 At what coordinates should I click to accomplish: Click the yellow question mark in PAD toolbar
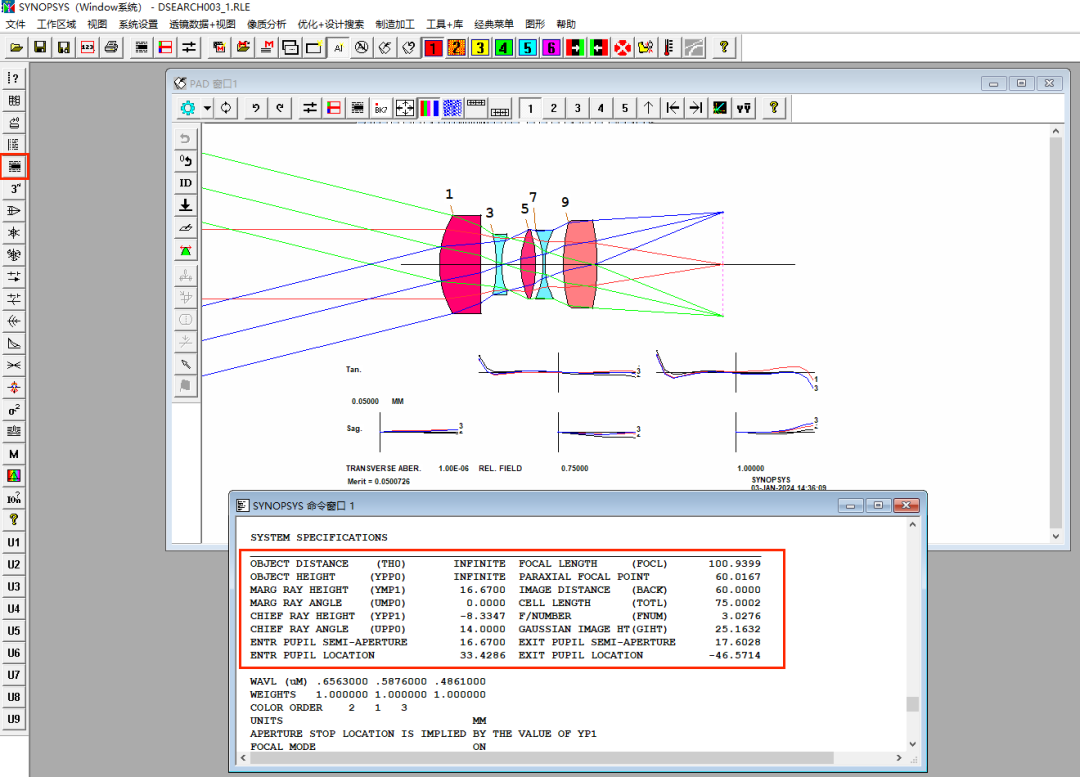[x=773, y=108]
